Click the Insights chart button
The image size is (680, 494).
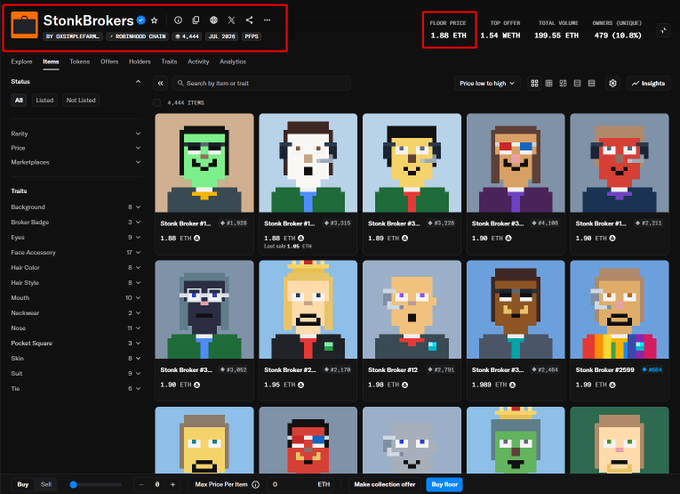click(648, 83)
